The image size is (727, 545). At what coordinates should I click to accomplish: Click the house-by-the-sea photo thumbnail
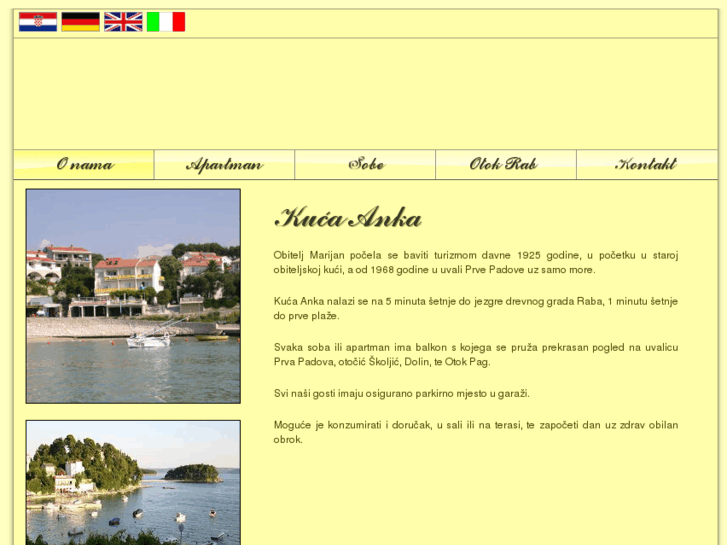pos(133,296)
